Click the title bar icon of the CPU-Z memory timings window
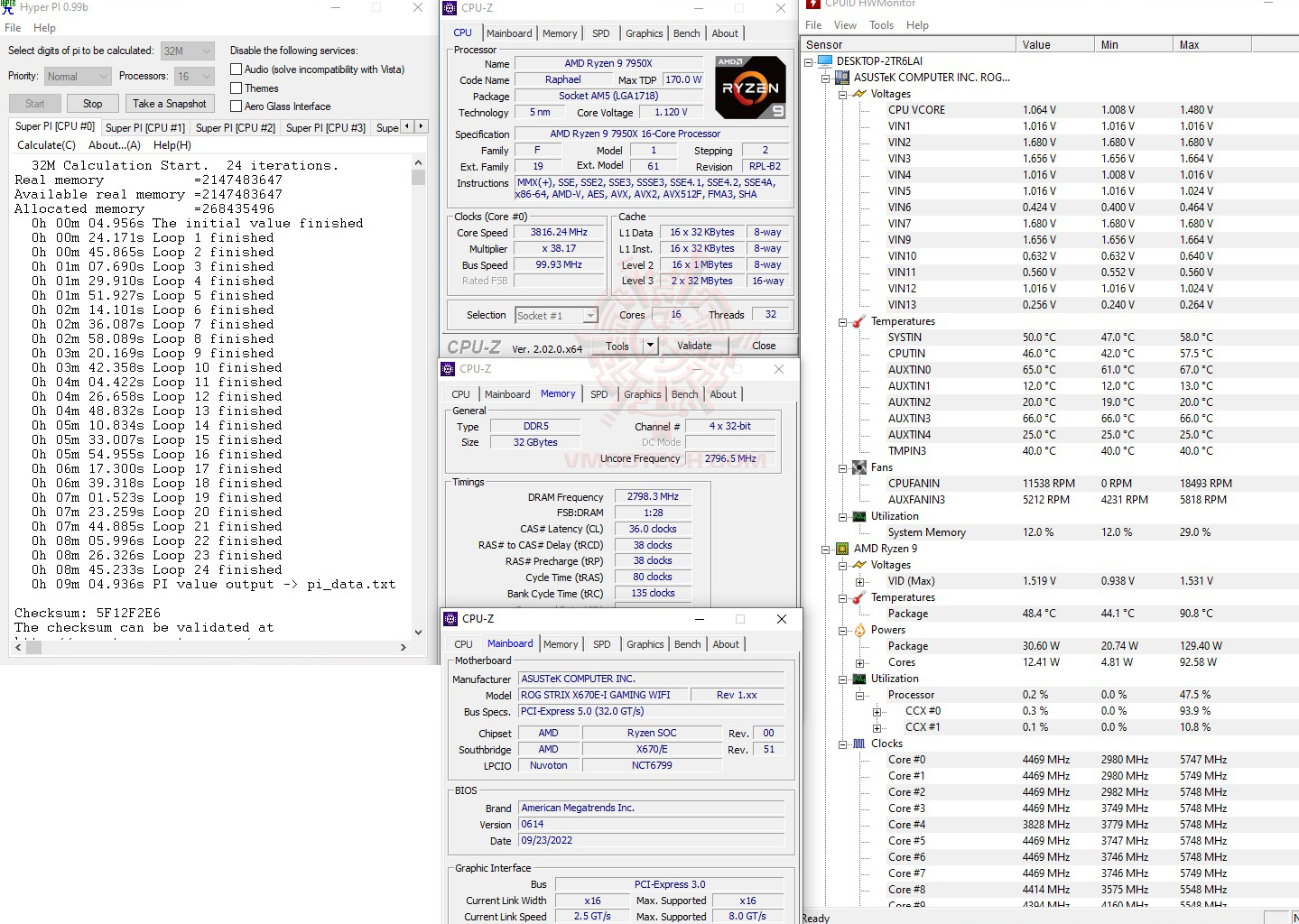 tap(448, 368)
